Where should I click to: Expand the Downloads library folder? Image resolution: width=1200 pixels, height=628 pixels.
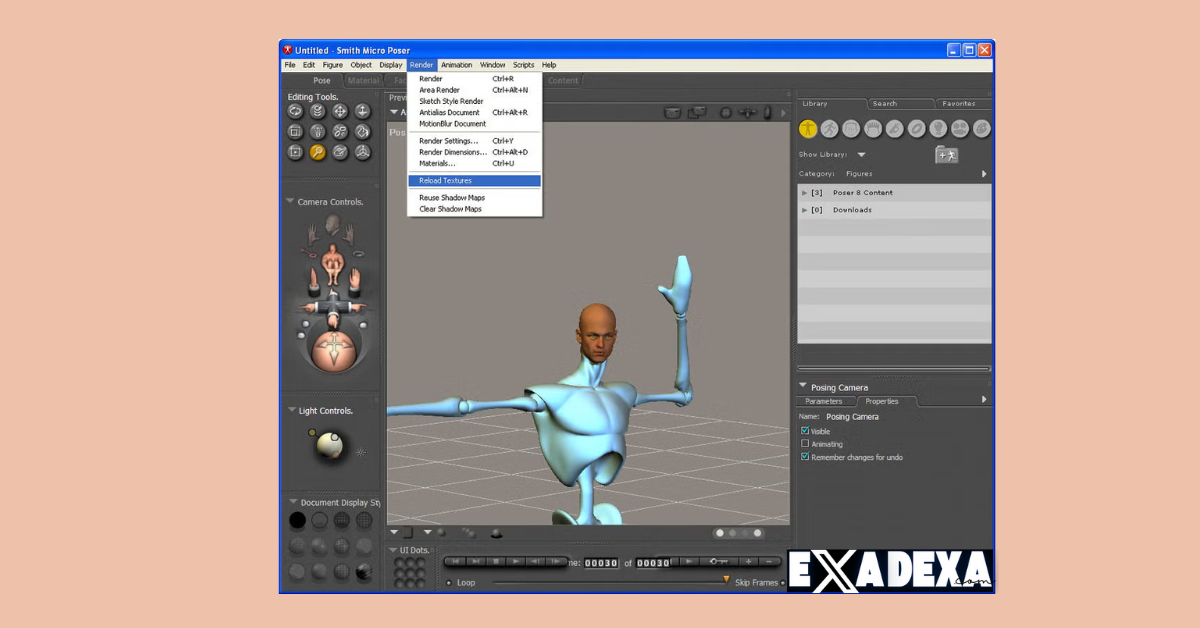click(x=805, y=210)
